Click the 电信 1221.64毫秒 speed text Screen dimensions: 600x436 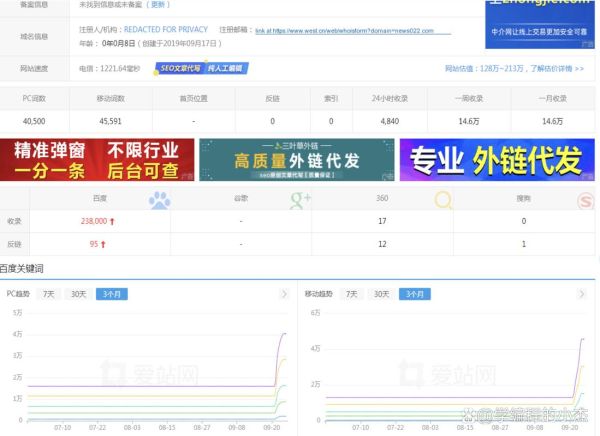point(109,69)
